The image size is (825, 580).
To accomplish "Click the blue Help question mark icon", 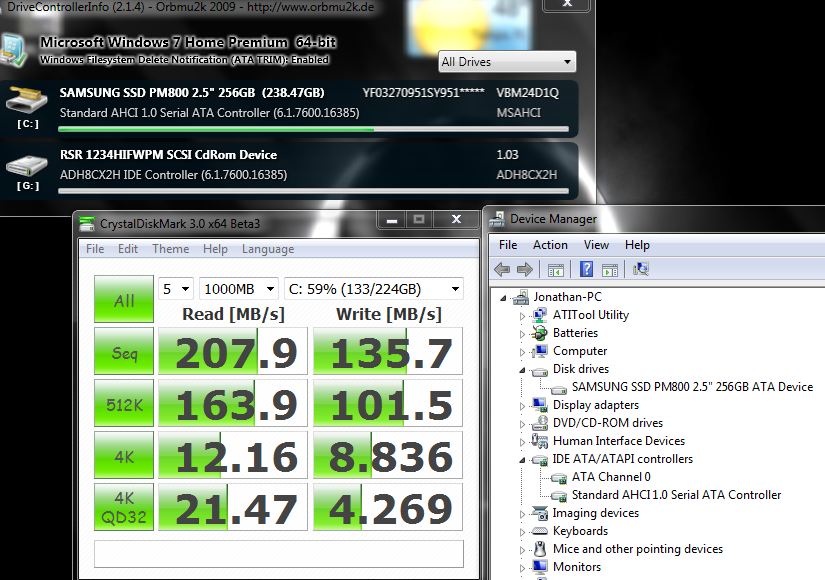I will (586, 269).
